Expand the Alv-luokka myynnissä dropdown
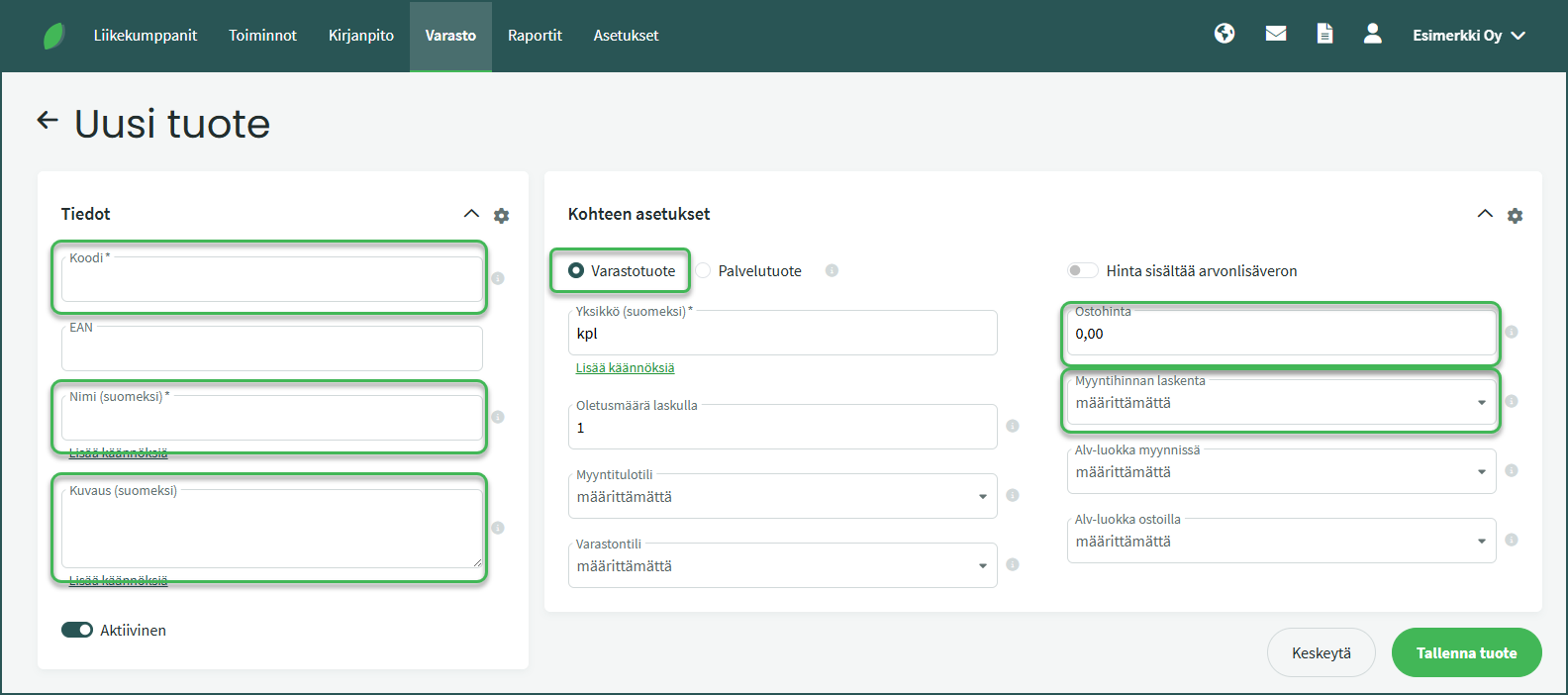 pos(1281,472)
